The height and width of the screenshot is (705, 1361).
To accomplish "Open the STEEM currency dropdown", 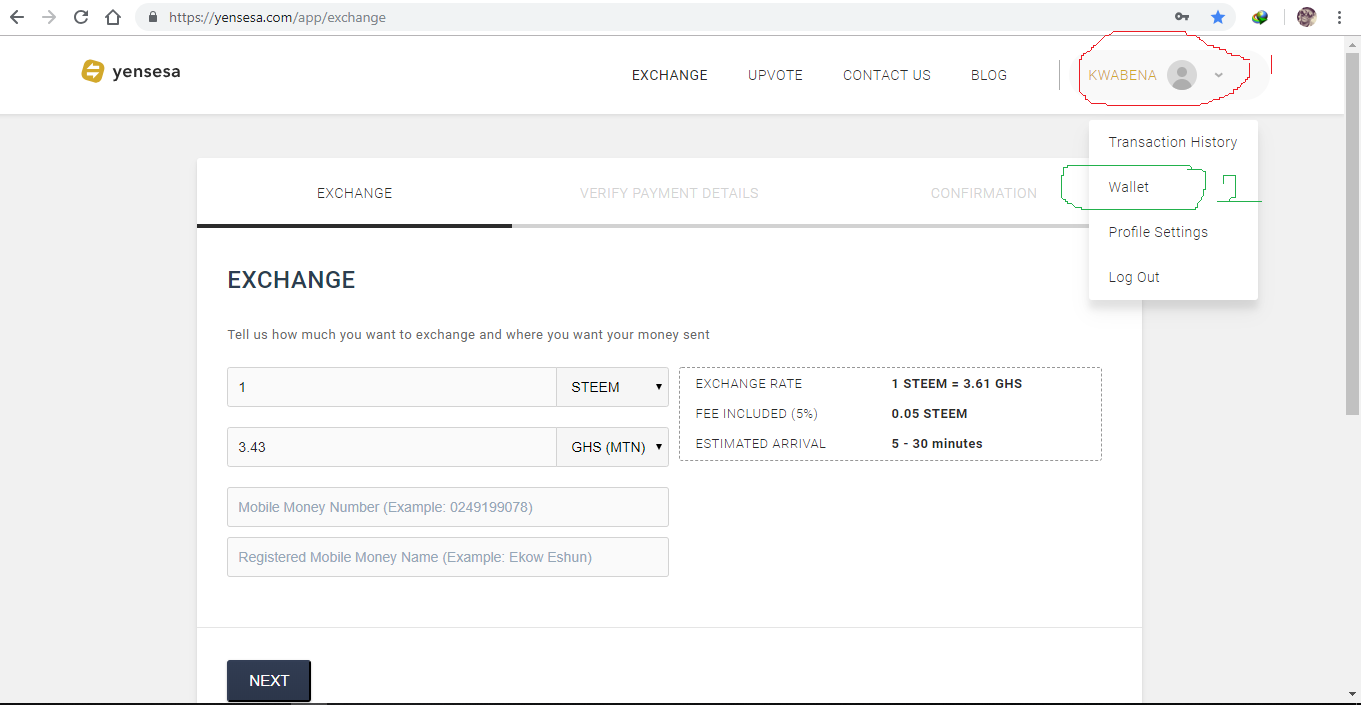I will click(613, 387).
